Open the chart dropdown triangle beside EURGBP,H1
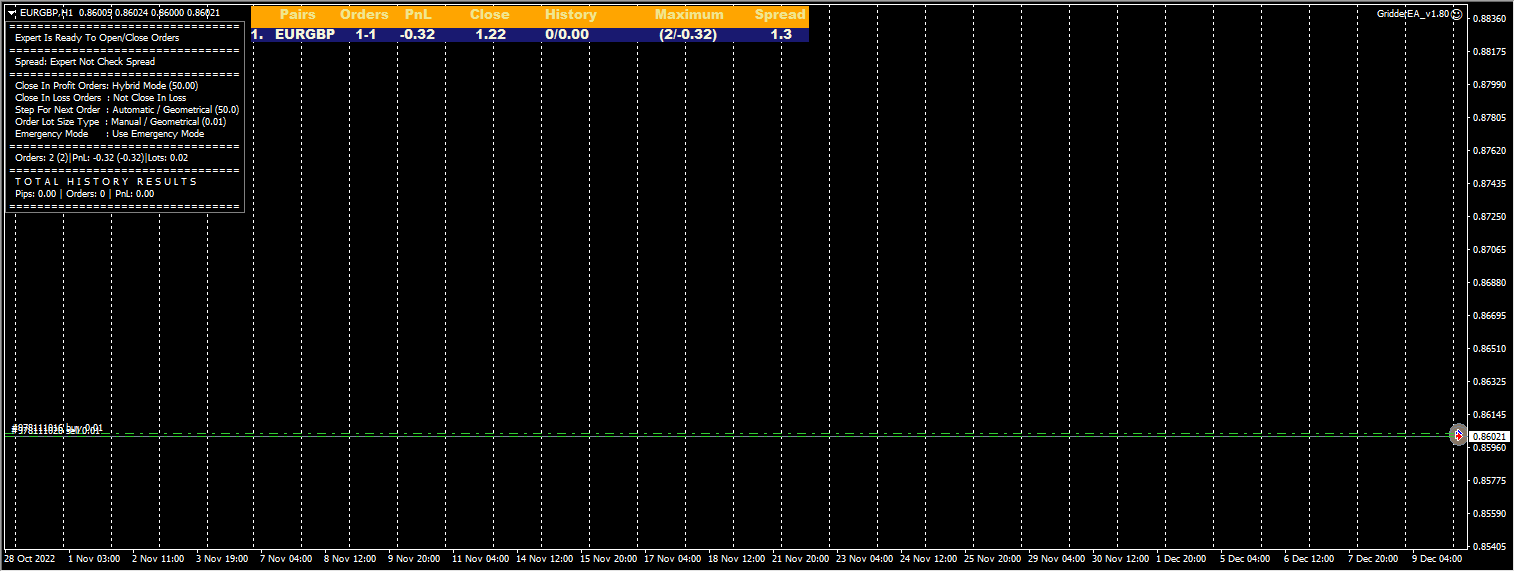The width and height of the screenshot is (1515, 572). 12,12
